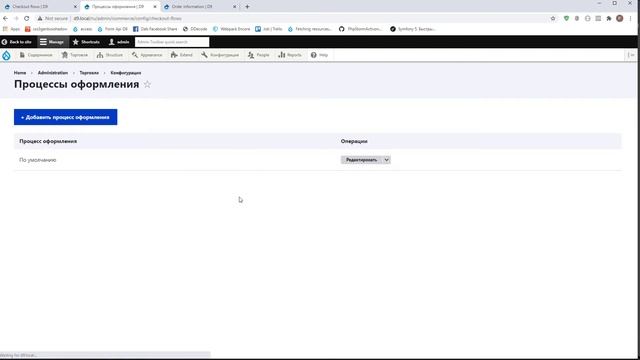This screenshot has height=360, width=640.
Task: Expand operations dropdown arrow beside Редактировать
Action: 387,160
